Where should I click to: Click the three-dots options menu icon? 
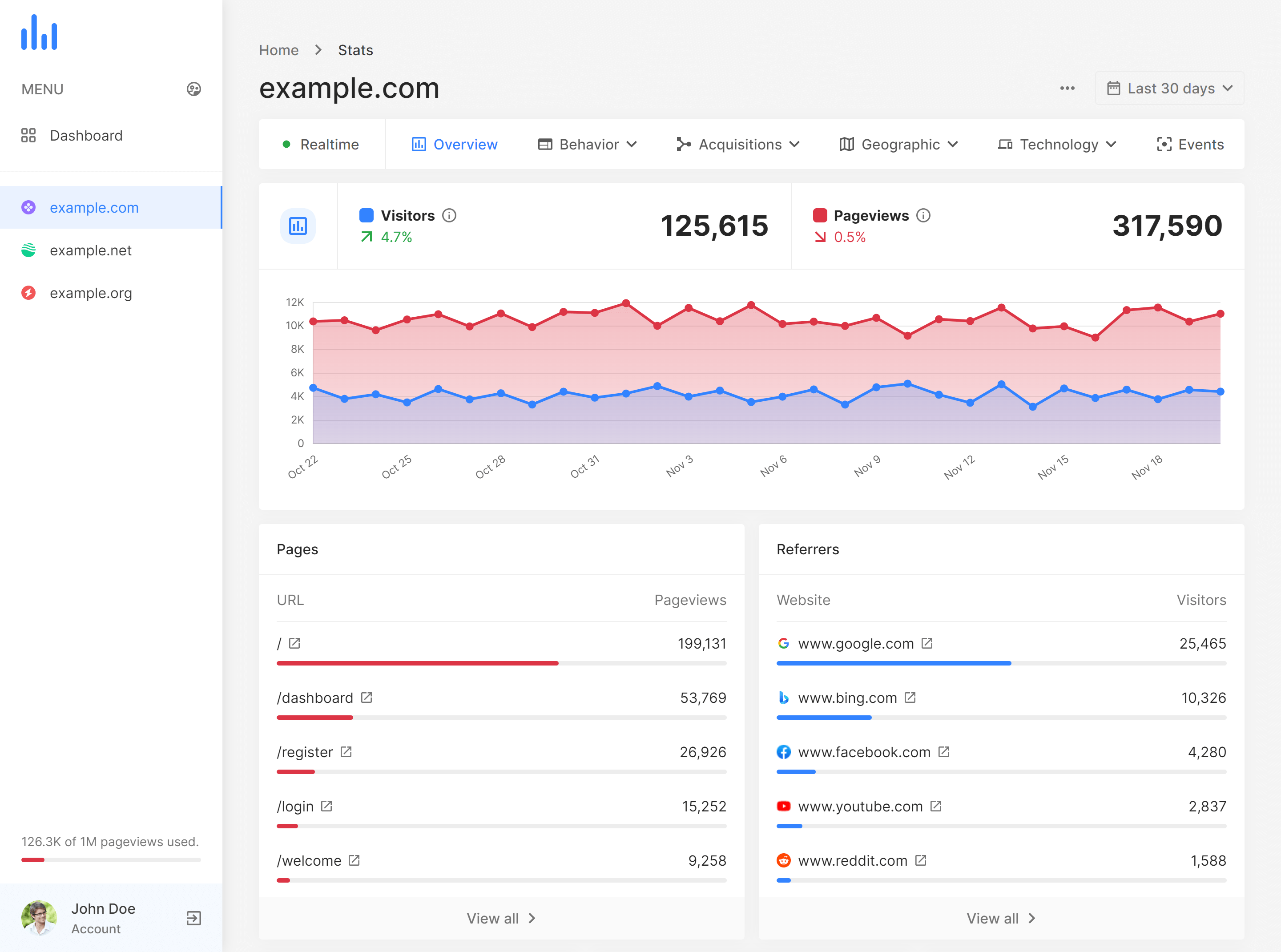pyautogui.click(x=1067, y=88)
